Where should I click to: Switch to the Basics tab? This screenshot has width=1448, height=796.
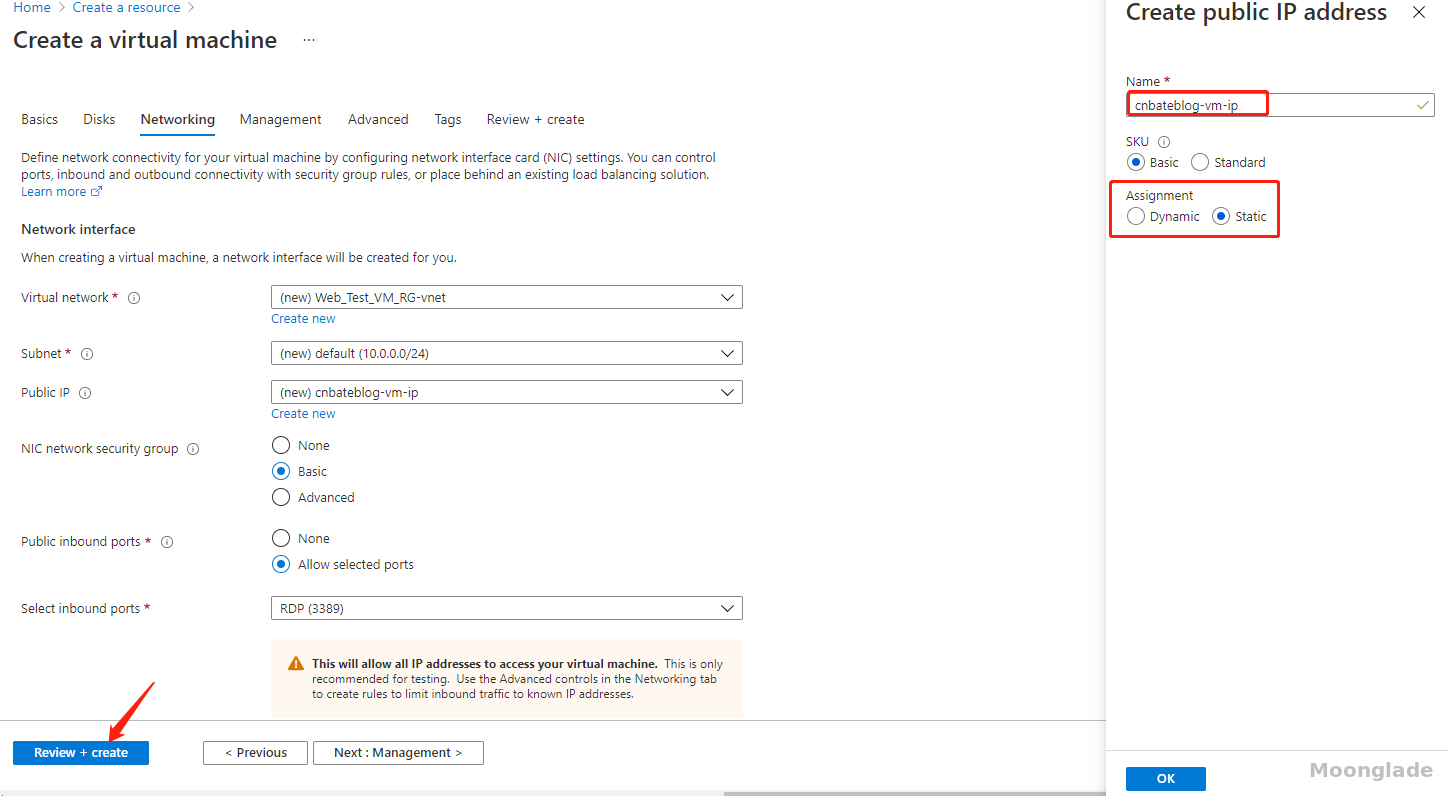(x=40, y=119)
